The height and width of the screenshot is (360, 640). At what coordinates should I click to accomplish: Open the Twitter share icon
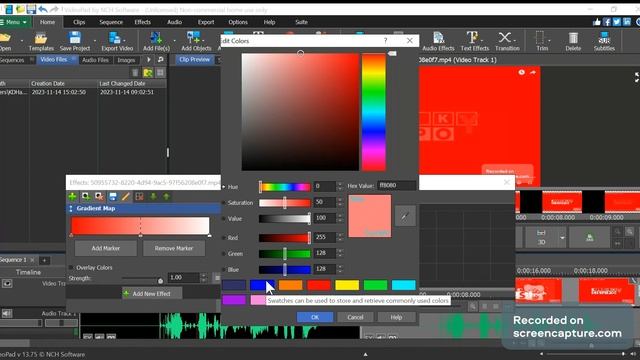coord(617,22)
